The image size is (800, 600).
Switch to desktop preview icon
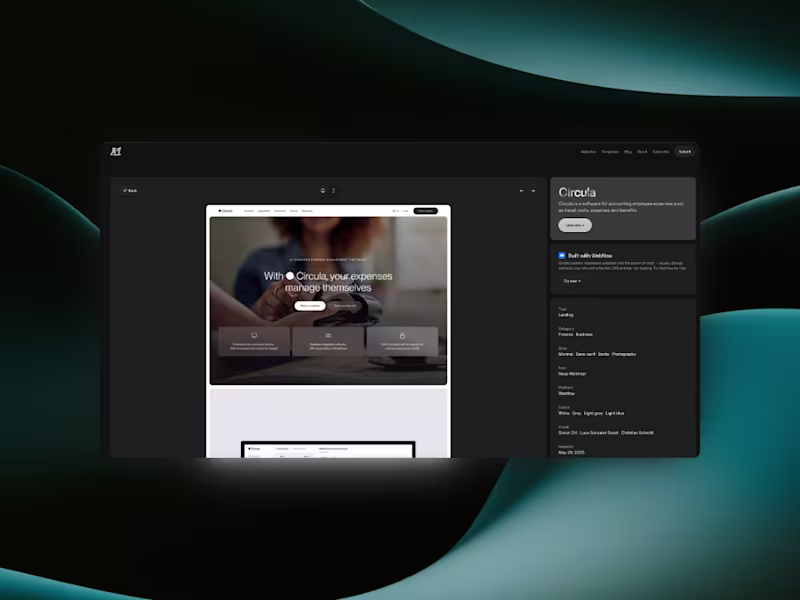click(x=322, y=191)
